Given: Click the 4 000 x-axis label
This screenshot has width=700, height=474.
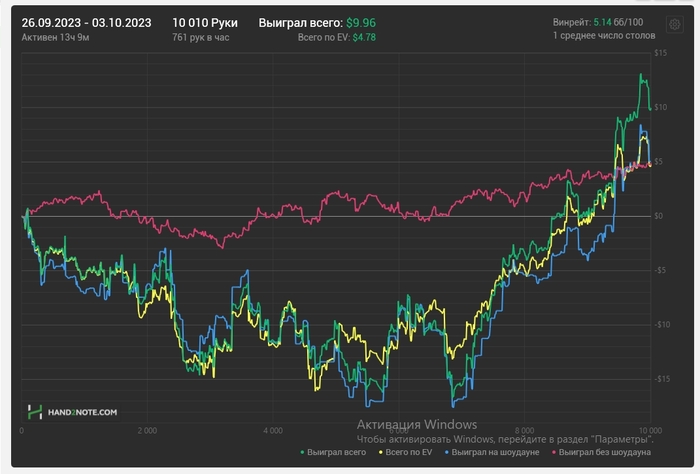Looking at the screenshot, I should (273, 431).
